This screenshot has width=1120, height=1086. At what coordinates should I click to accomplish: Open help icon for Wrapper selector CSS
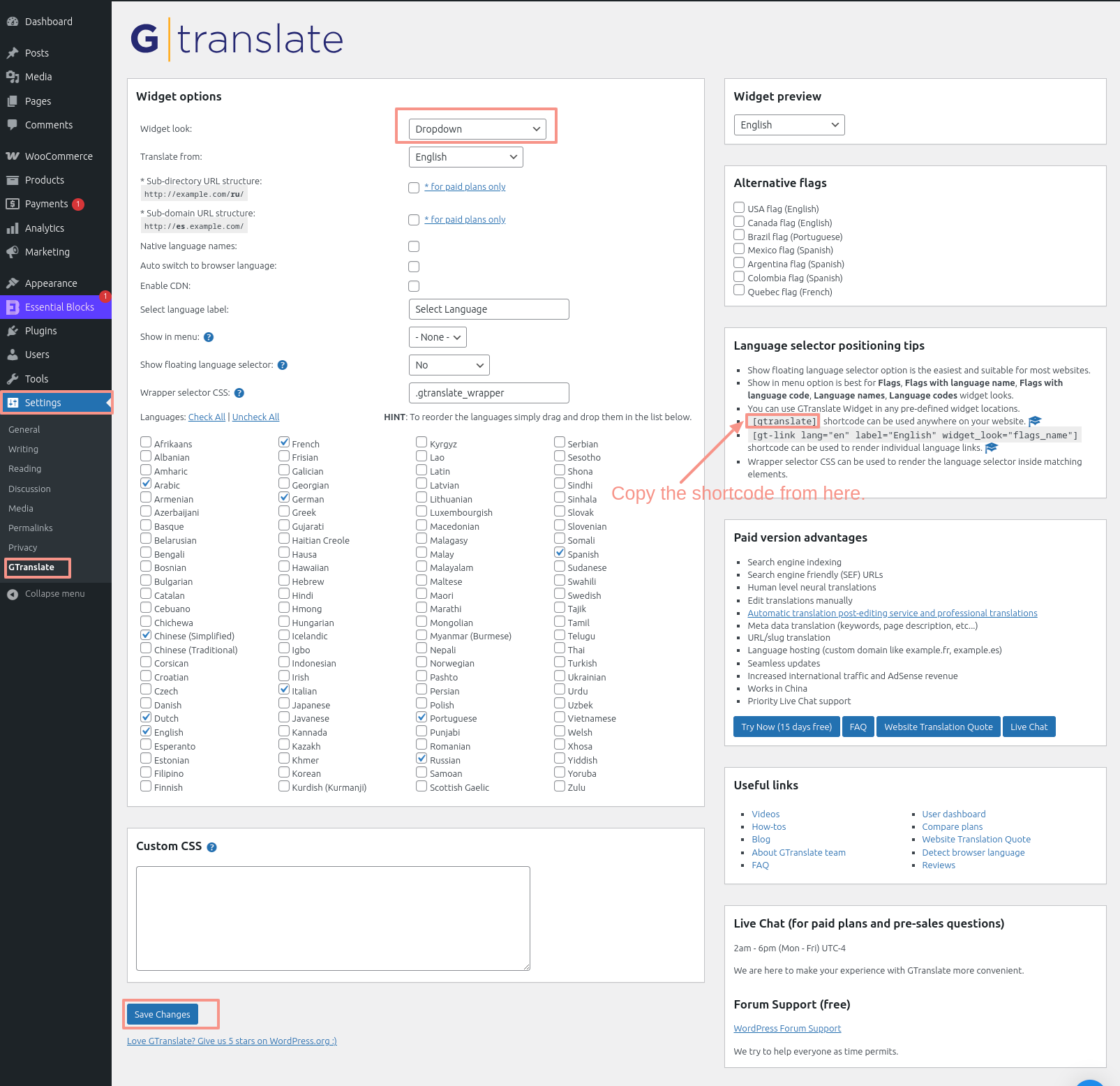pyautogui.click(x=239, y=393)
